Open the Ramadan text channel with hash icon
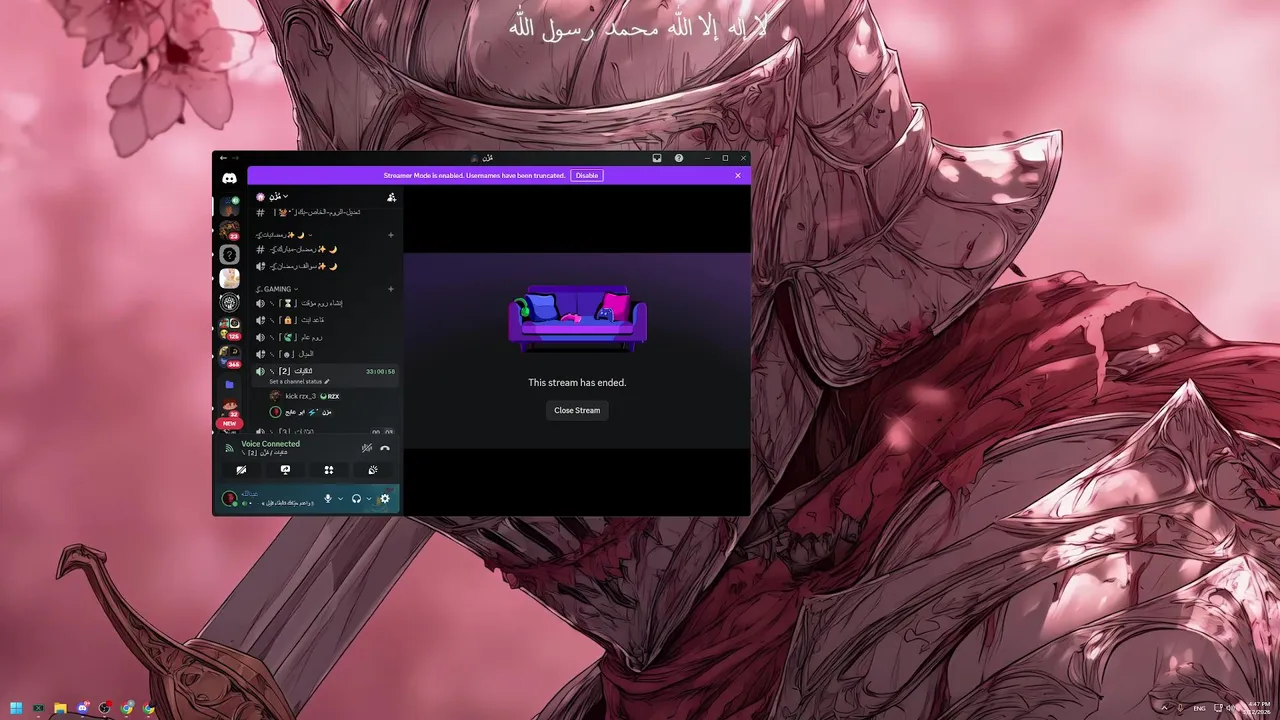The width and height of the screenshot is (1280, 720). pyautogui.click(x=327, y=249)
